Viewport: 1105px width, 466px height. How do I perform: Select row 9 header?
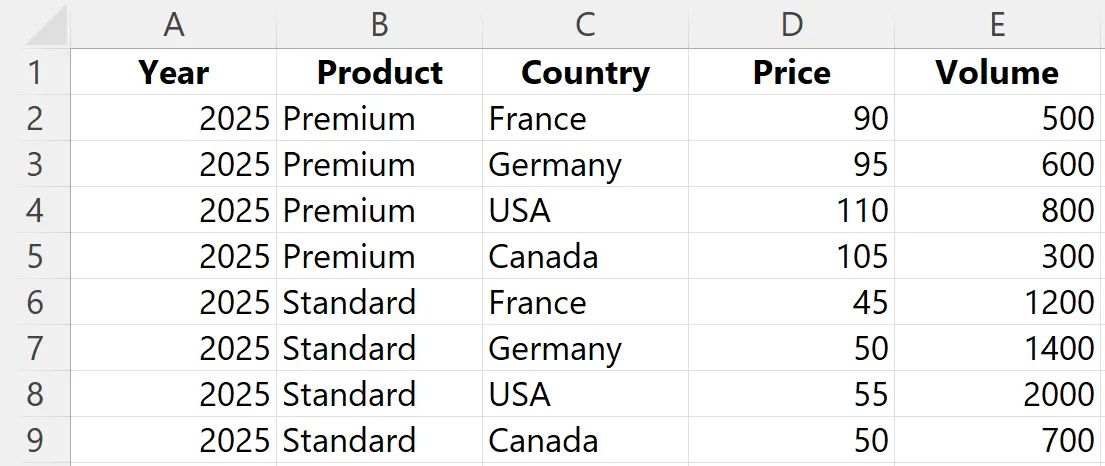pos(35,440)
